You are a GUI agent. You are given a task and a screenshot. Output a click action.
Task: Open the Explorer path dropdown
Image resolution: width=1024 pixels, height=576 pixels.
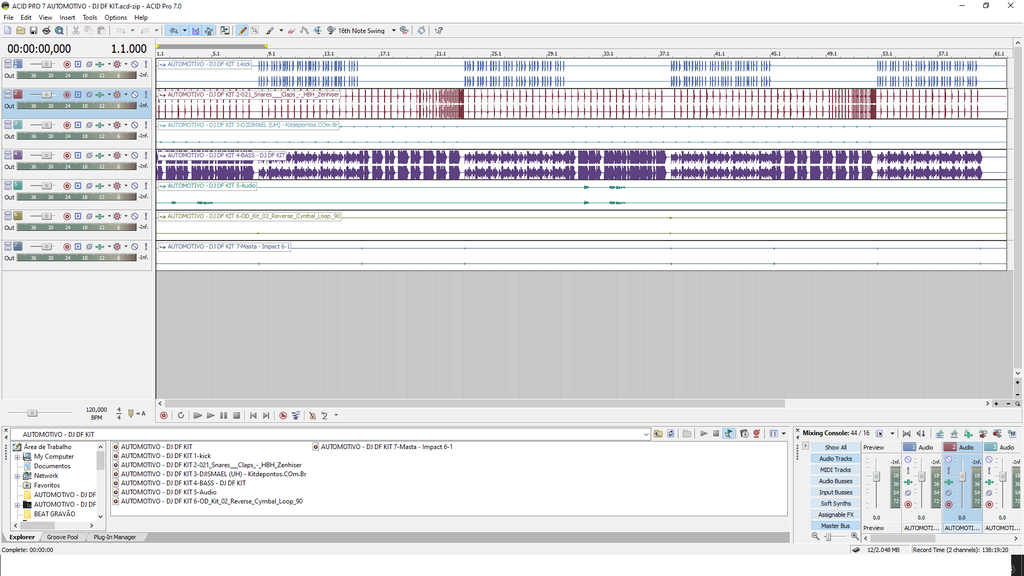coord(646,434)
